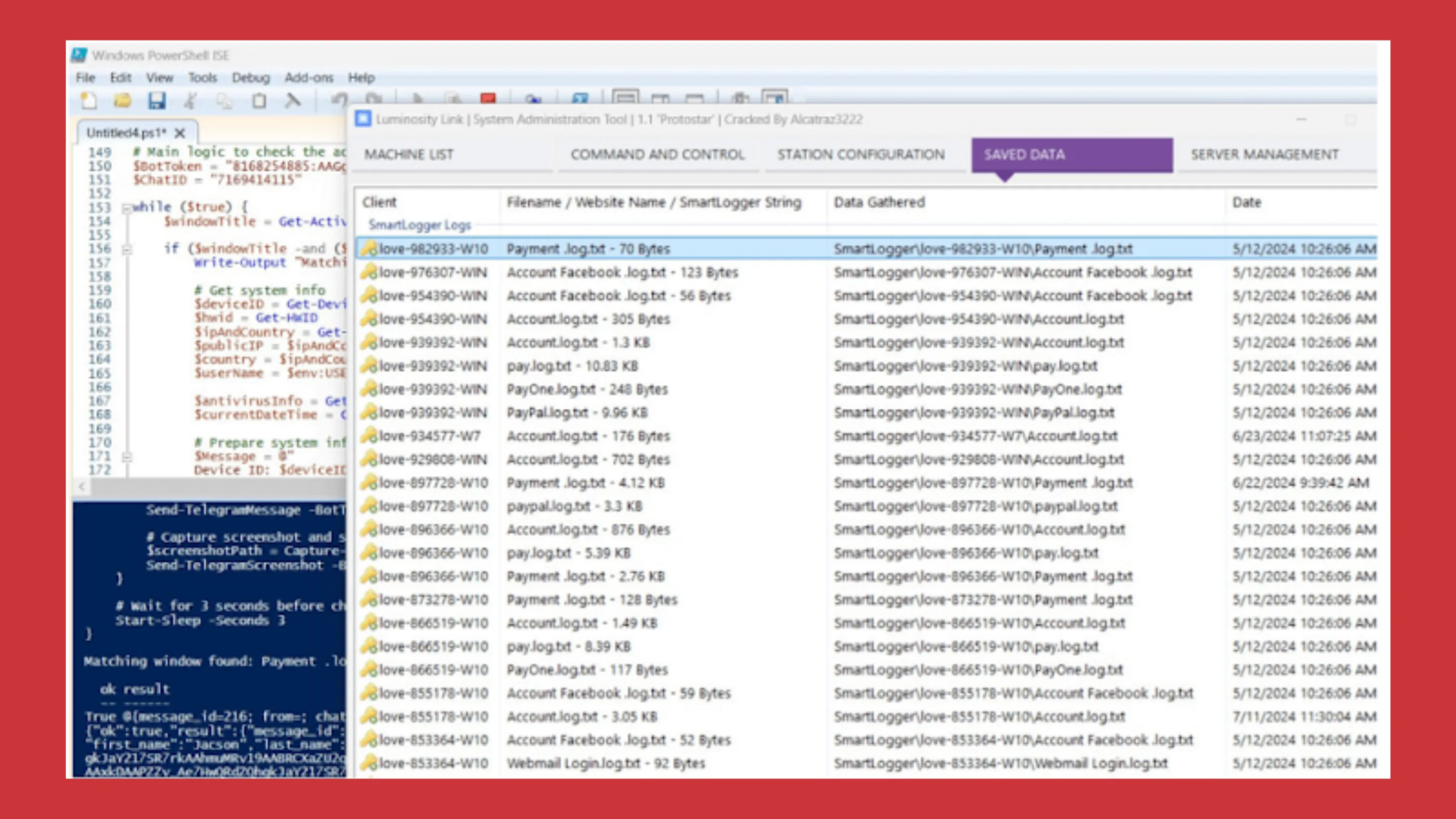Image resolution: width=1456 pixels, height=819 pixels.
Task: Click the Start-Sleep -Seconds 3 console line
Action: coord(200,620)
